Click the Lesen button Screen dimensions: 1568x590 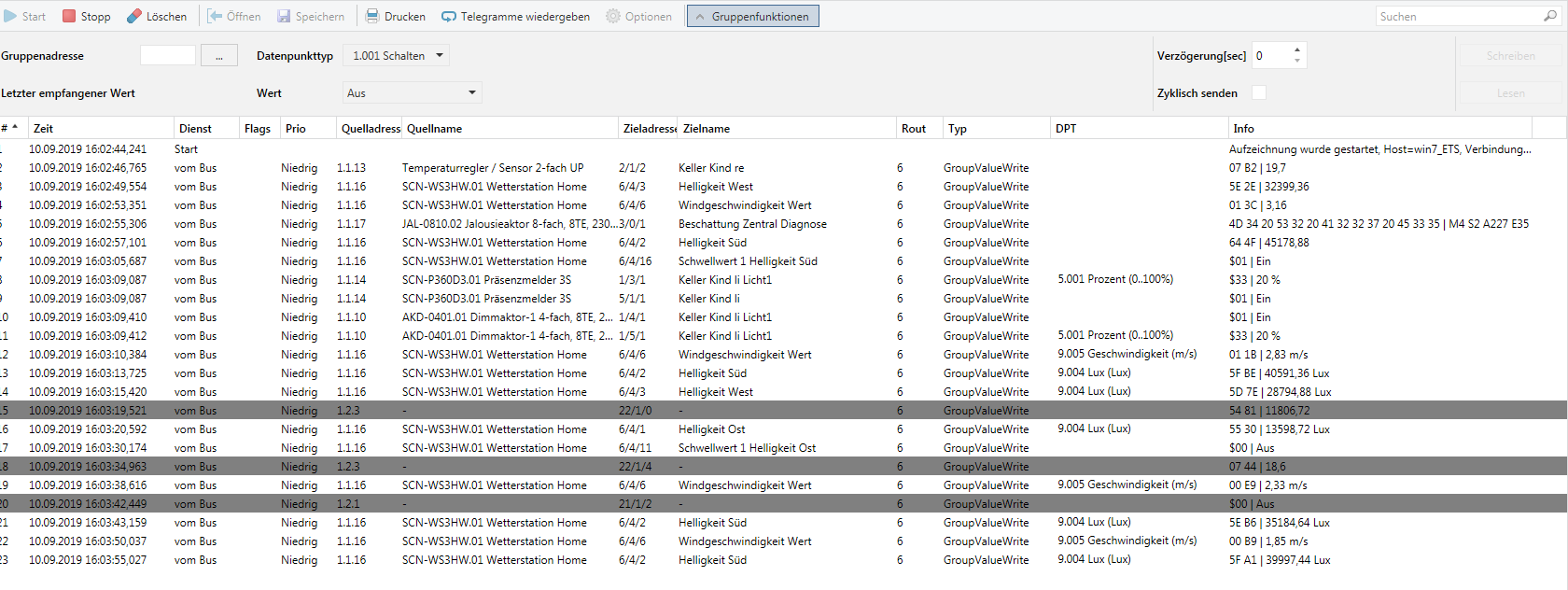(x=1510, y=92)
